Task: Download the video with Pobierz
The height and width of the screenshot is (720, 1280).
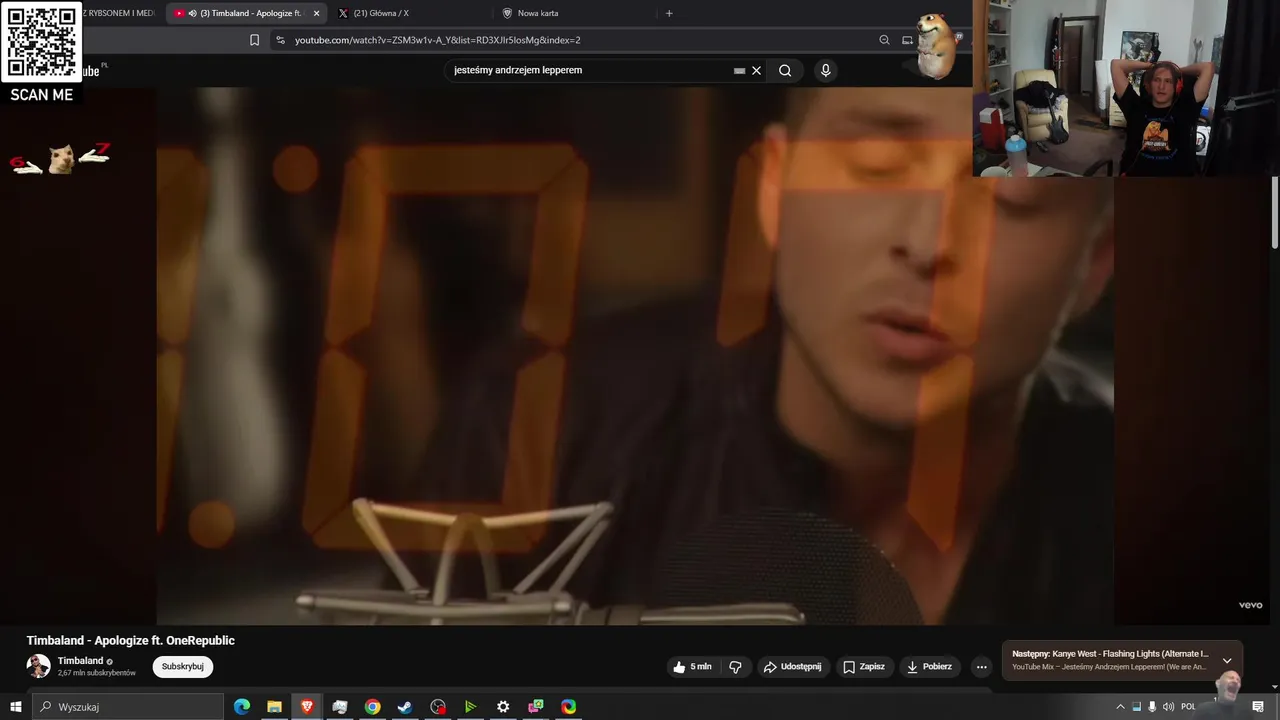Action: [x=929, y=667]
